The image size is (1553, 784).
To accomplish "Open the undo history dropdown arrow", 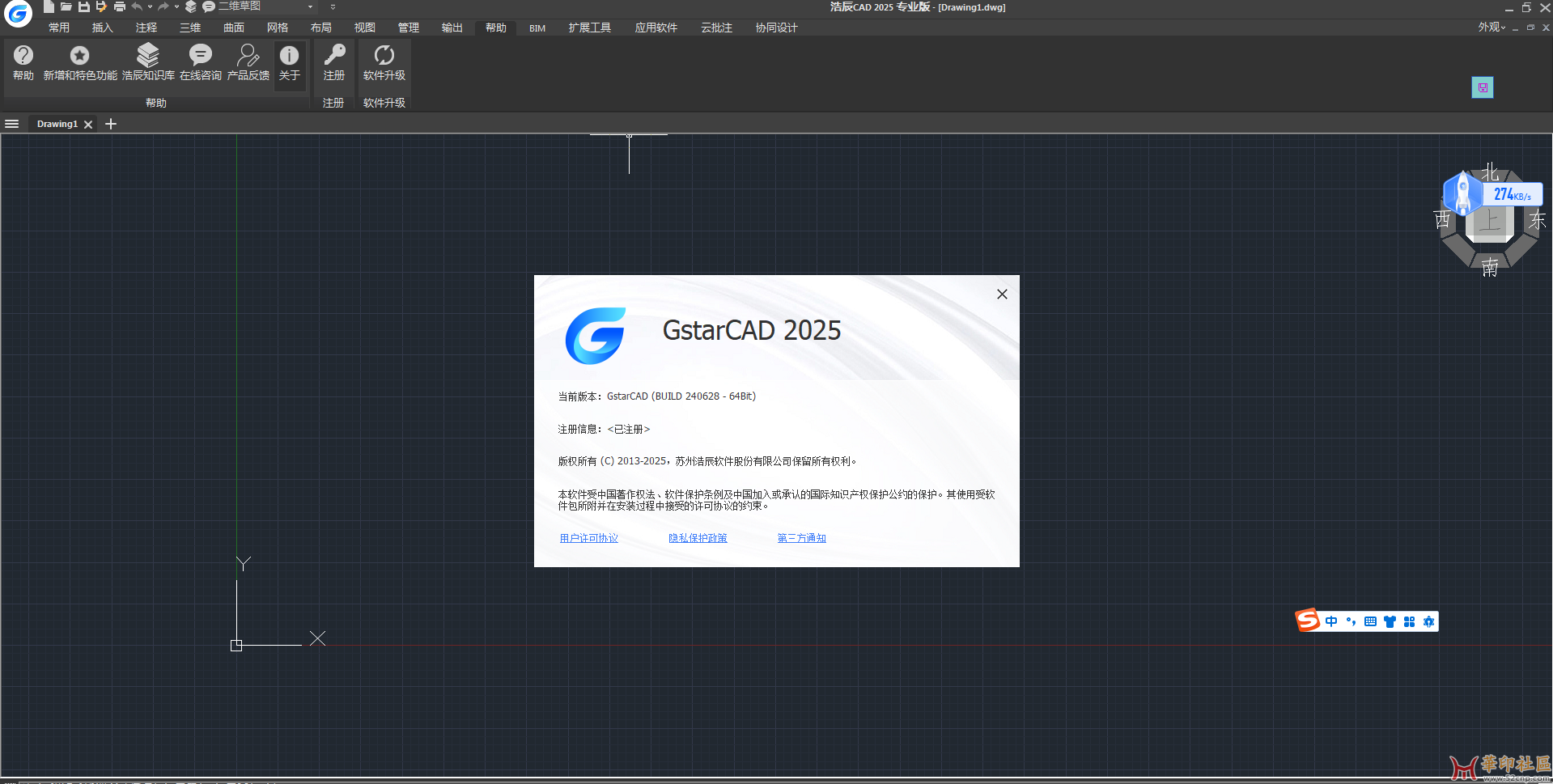I will click(150, 6).
